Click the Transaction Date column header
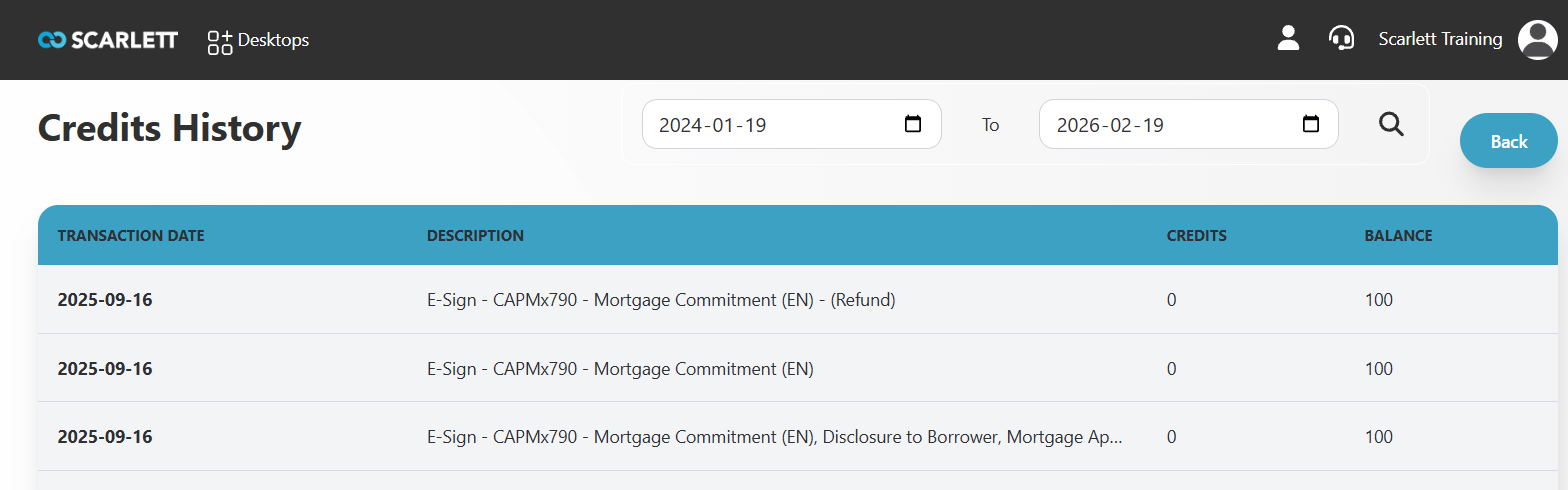Image resolution: width=1568 pixels, height=490 pixels. 131,236
